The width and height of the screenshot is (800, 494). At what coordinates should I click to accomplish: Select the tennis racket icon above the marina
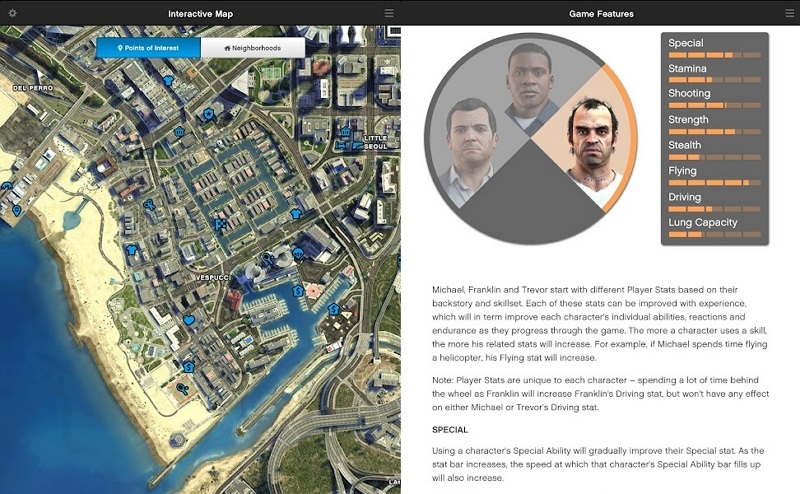coord(268,259)
